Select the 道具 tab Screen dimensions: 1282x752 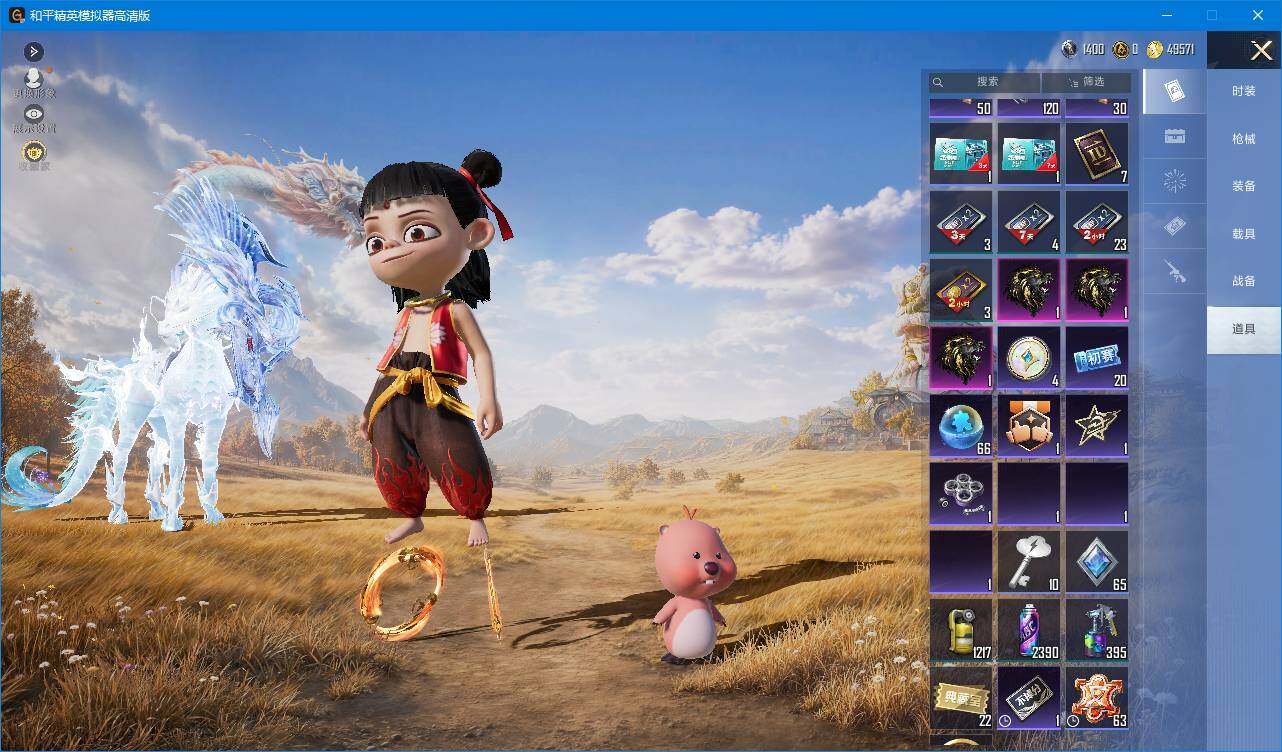click(1244, 329)
